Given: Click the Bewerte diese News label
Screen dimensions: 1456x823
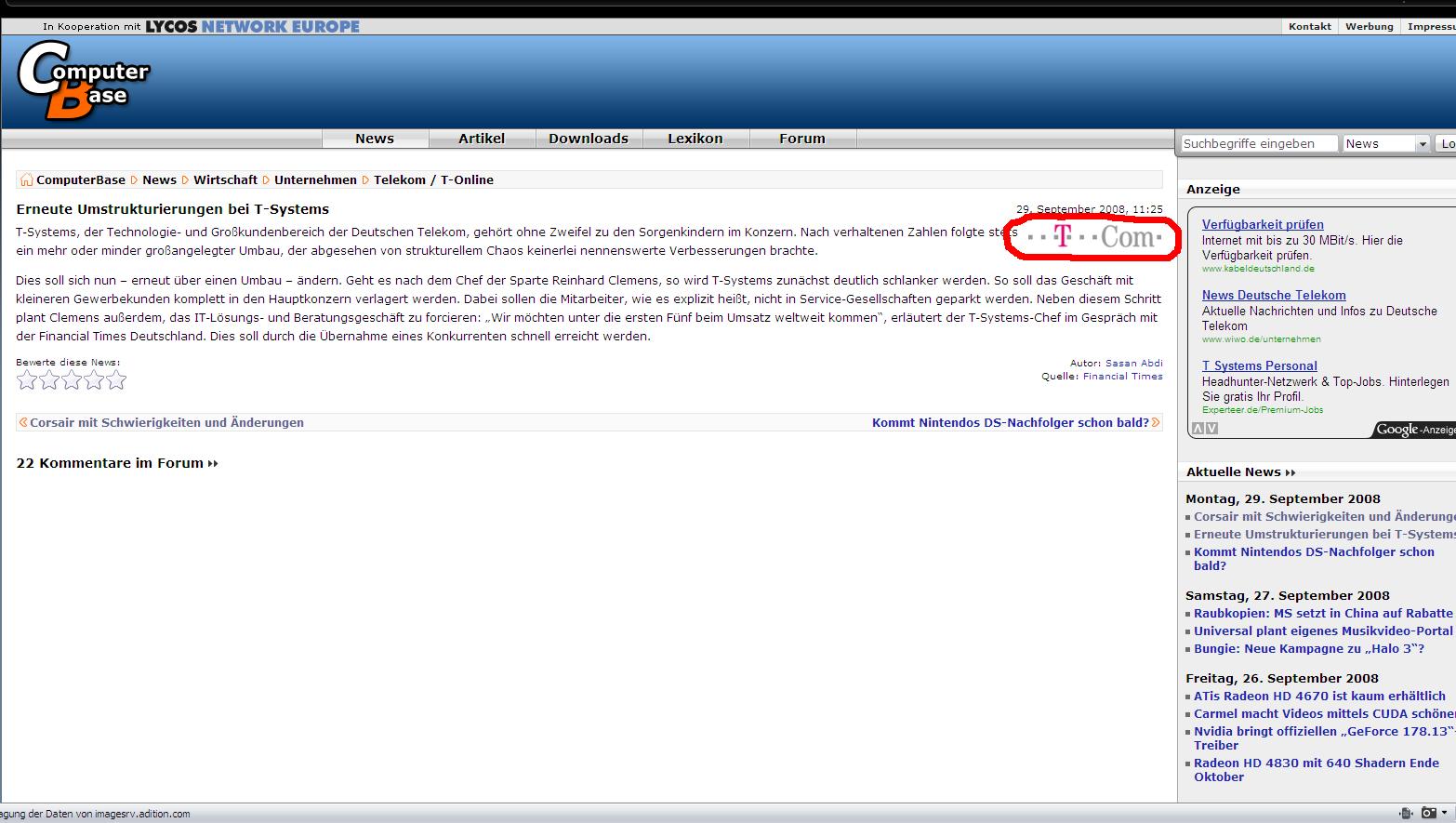Looking at the screenshot, I should pyautogui.click(x=68, y=363).
